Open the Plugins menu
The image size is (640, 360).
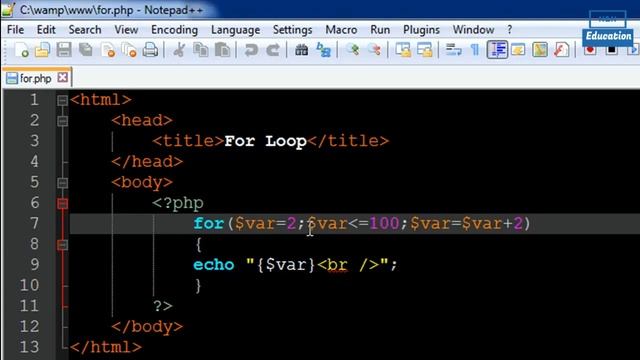(421, 30)
